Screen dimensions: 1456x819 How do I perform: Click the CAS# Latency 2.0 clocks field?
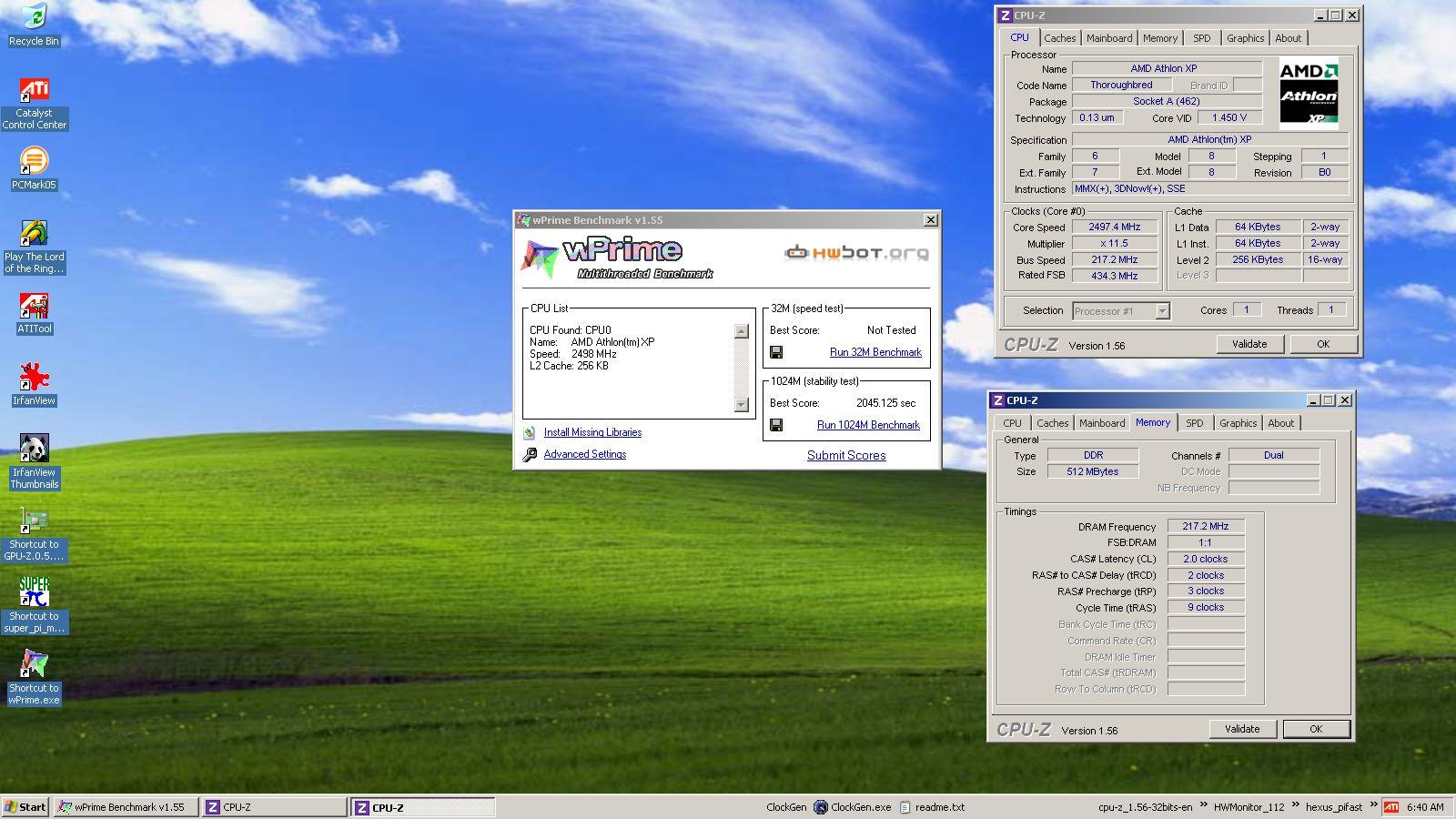coord(1206,560)
